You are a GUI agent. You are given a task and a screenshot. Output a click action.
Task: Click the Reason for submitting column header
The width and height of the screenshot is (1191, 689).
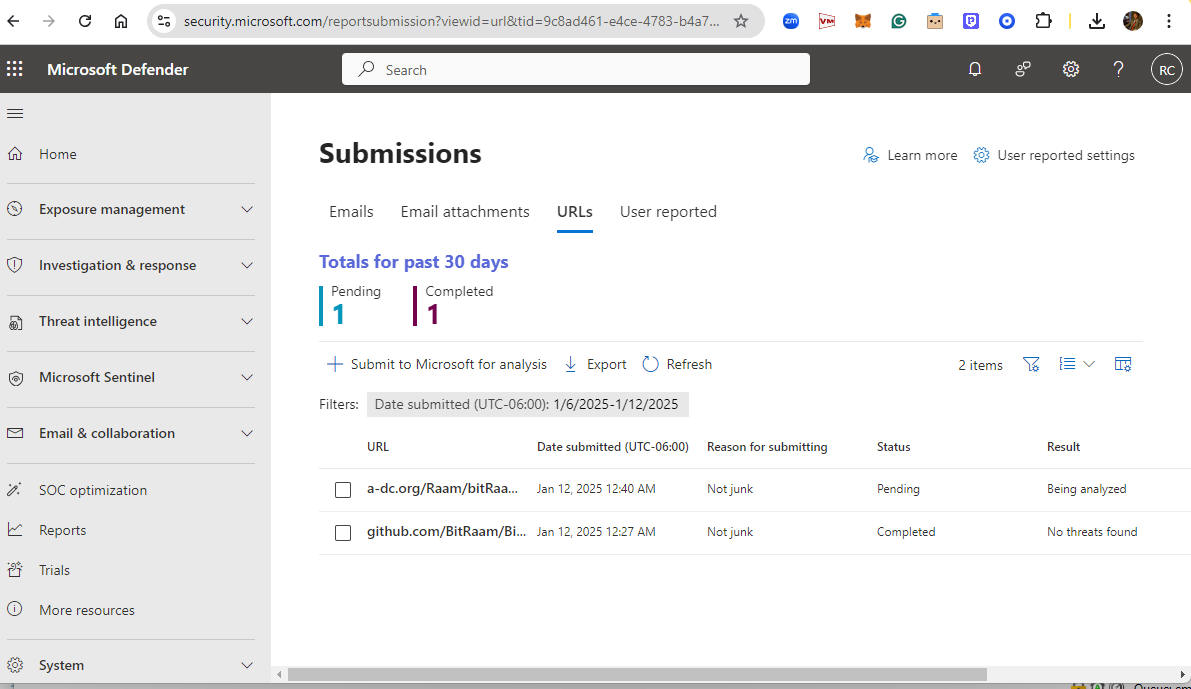767,447
